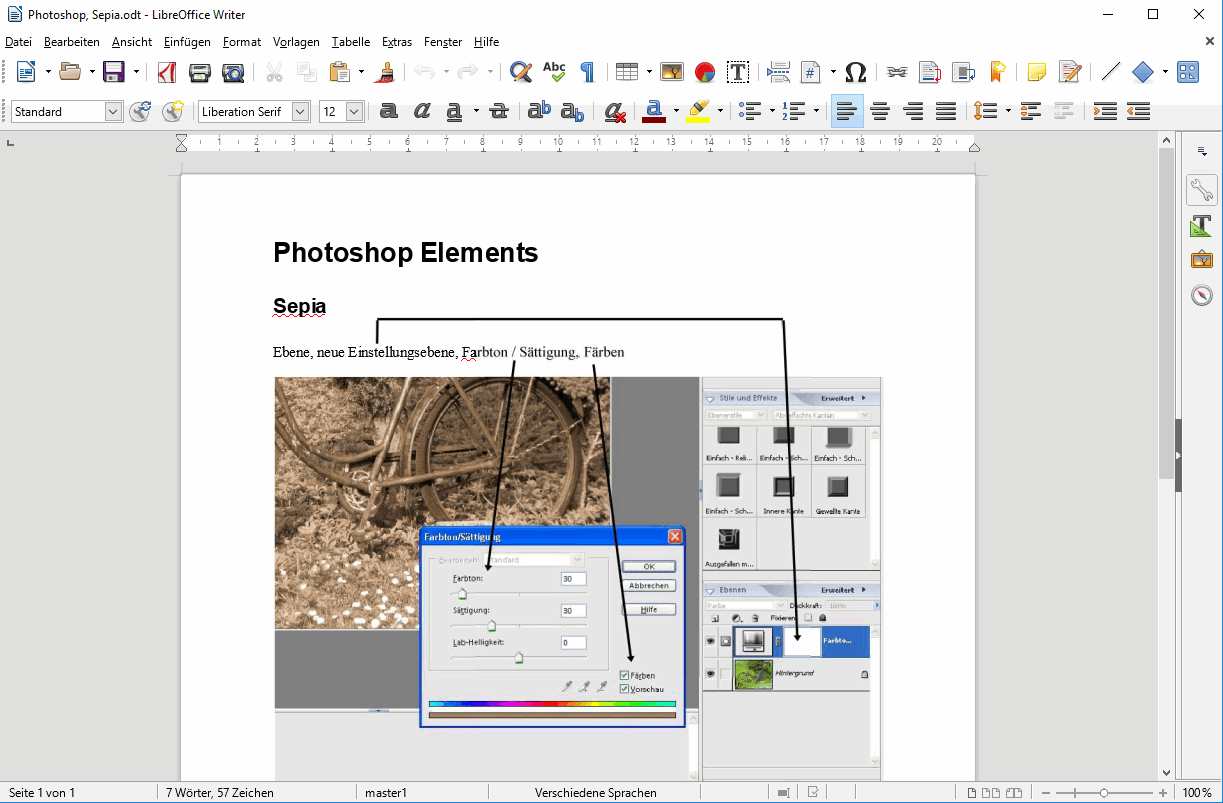
Task: Click Show Draw Functions icon
Action: [1188, 72]
